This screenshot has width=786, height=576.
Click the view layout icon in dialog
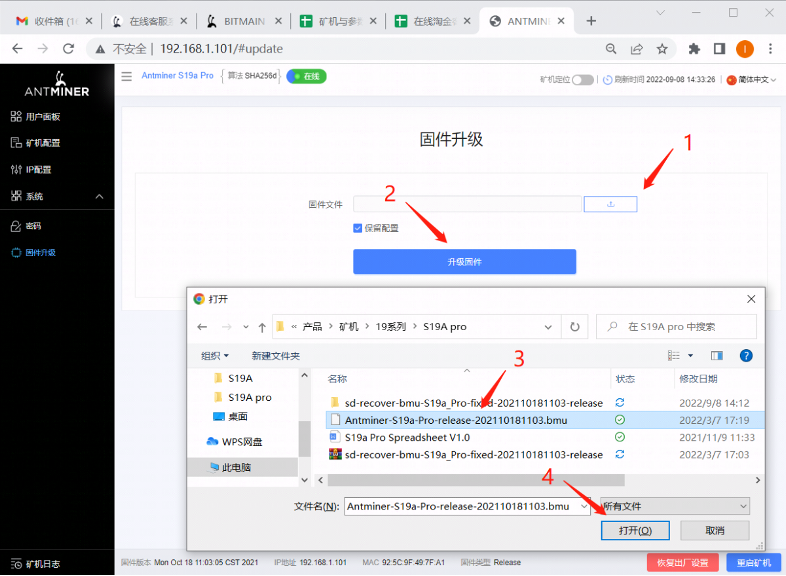click(674, 355)
